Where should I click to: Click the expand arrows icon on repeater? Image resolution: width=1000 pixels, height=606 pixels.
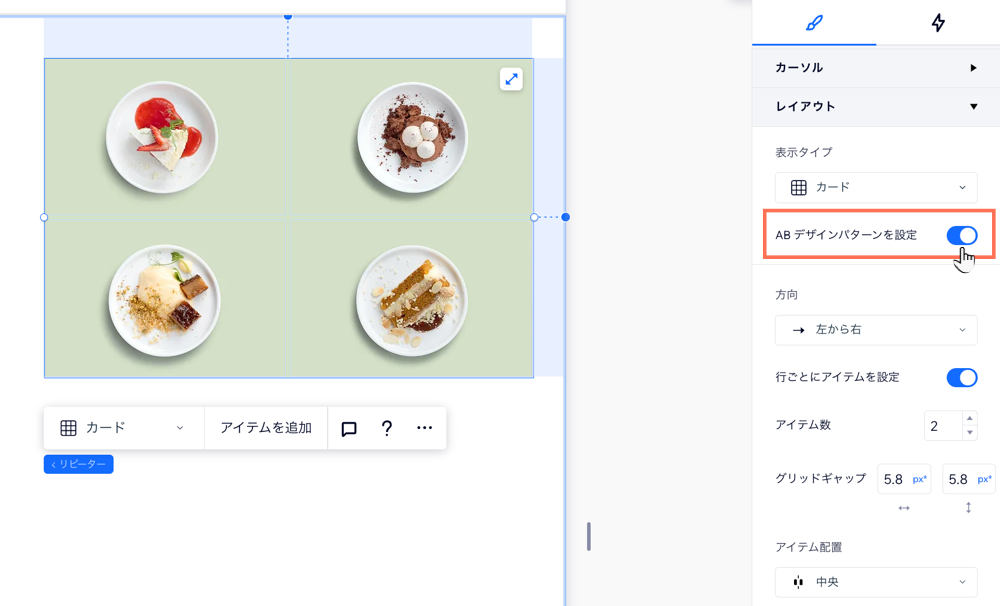point(511,79)
